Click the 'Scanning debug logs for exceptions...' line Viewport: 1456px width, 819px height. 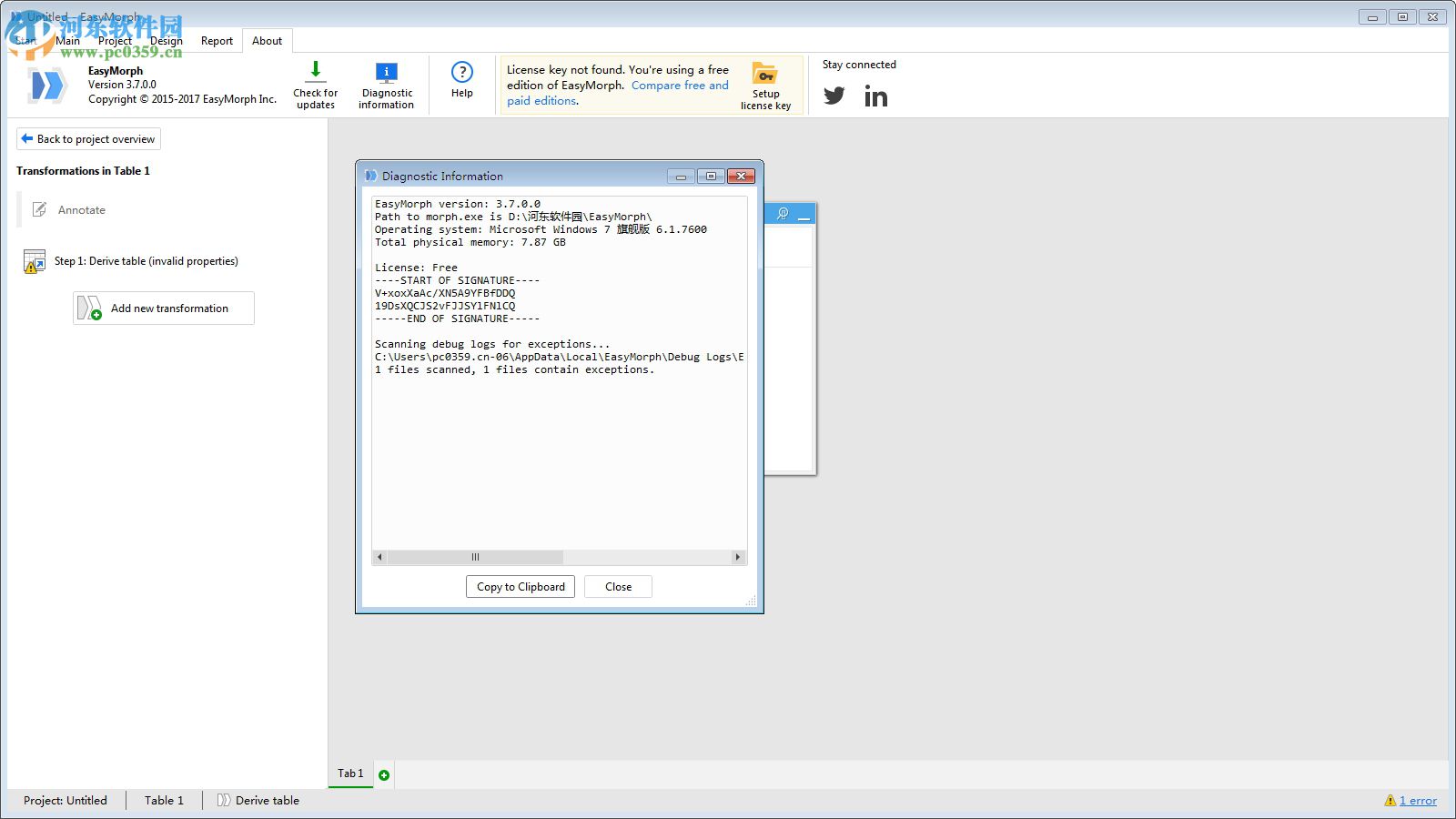click(492, 344)
